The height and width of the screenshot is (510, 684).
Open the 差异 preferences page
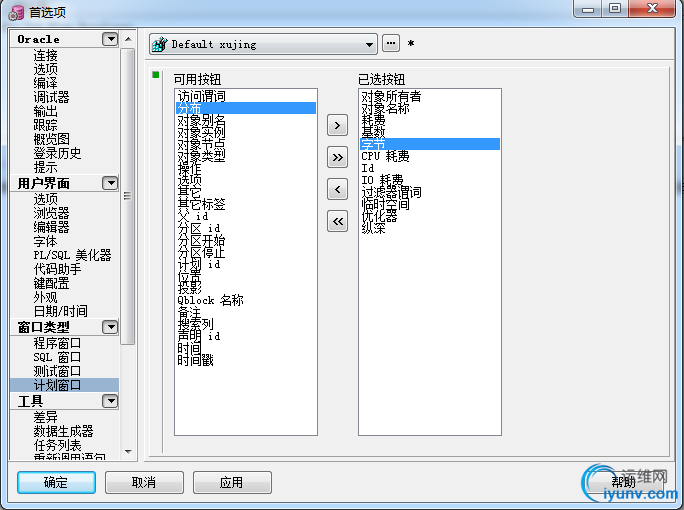(x=45, y=417)
